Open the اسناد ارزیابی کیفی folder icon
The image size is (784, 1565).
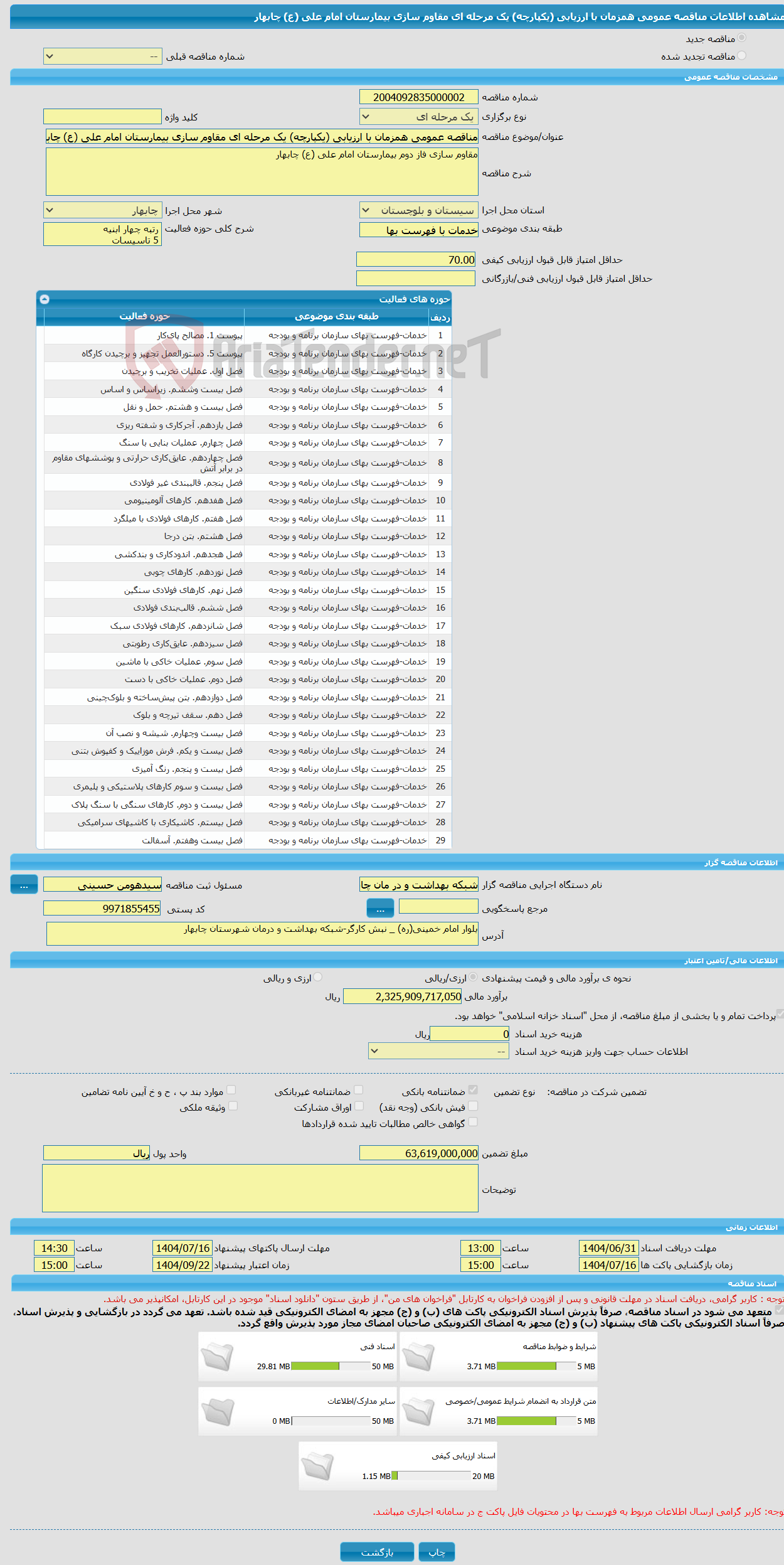317,1466
